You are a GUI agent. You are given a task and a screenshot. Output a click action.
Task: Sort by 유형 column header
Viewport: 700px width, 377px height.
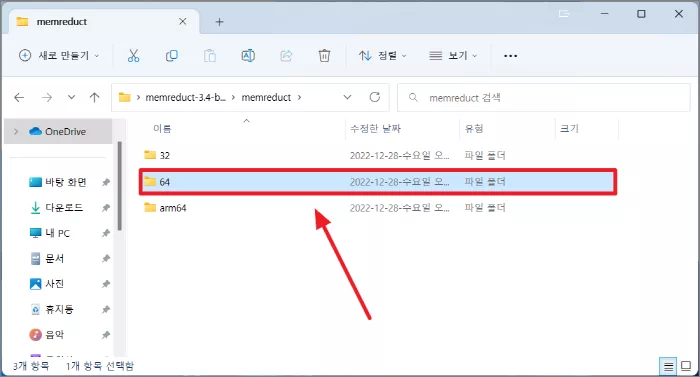click(x=474, y=129)
